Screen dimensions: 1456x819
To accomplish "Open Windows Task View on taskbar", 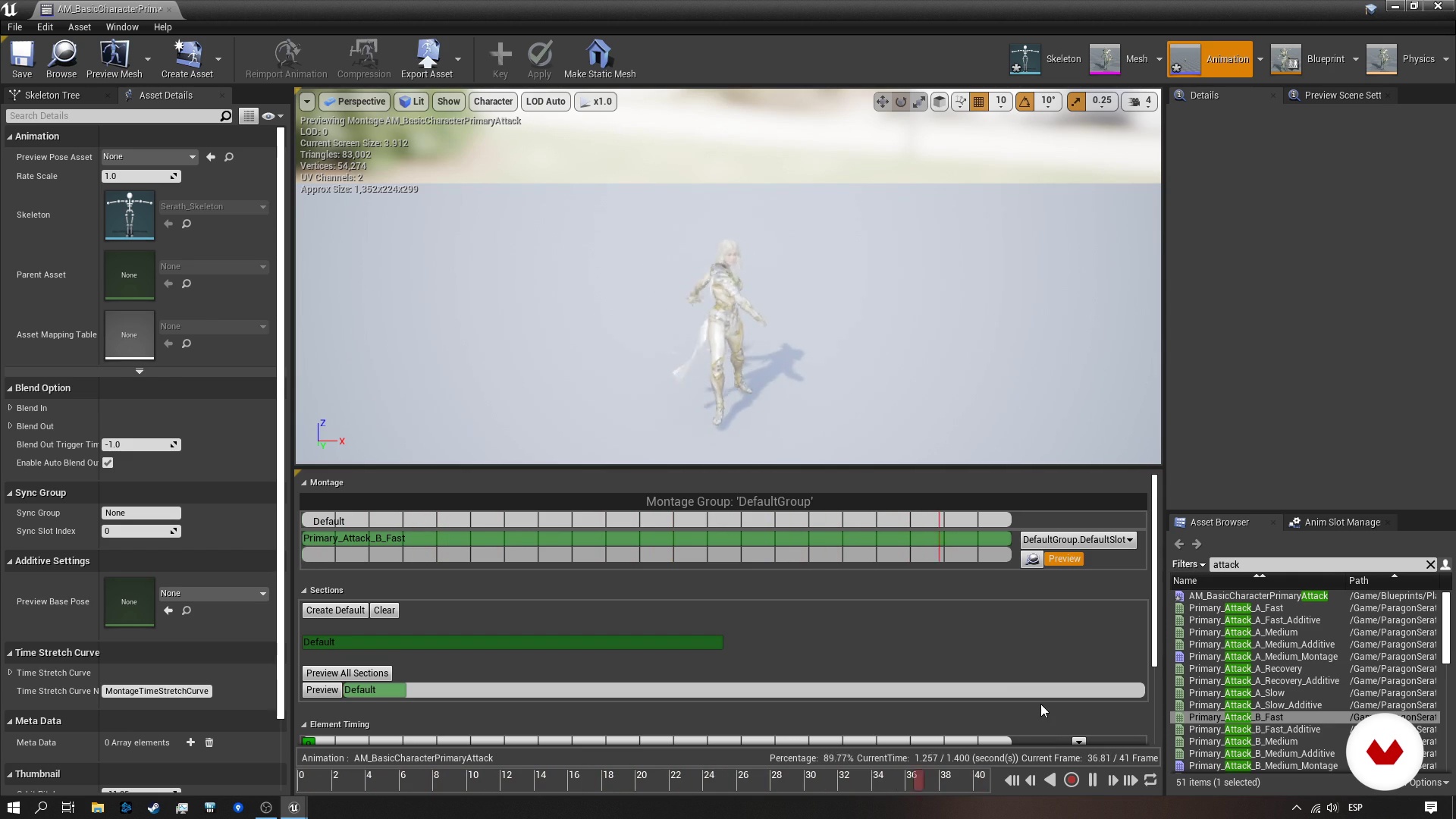I will pyautogui.click(x=68, y=808).
